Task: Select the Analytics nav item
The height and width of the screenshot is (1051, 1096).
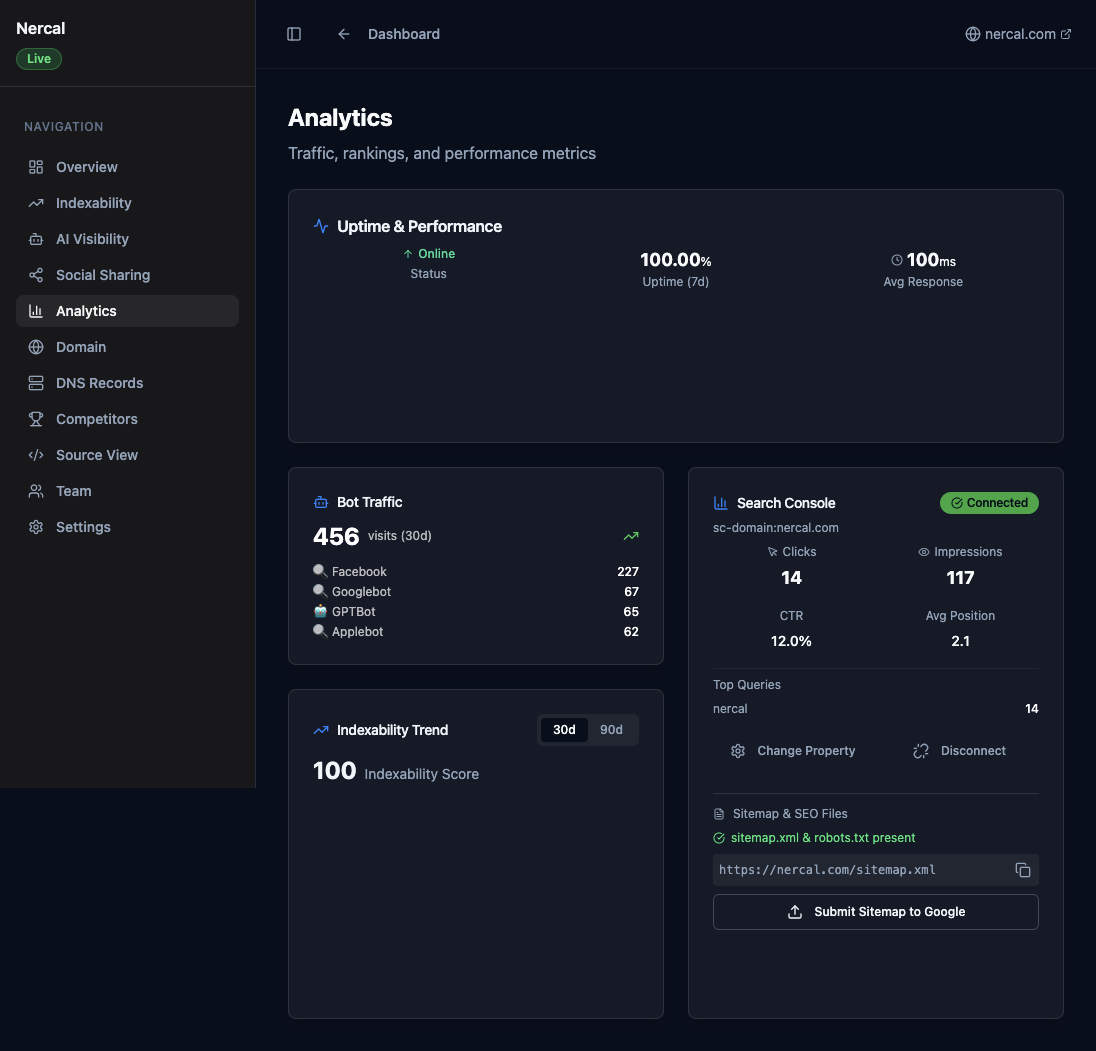Action: 127,311
